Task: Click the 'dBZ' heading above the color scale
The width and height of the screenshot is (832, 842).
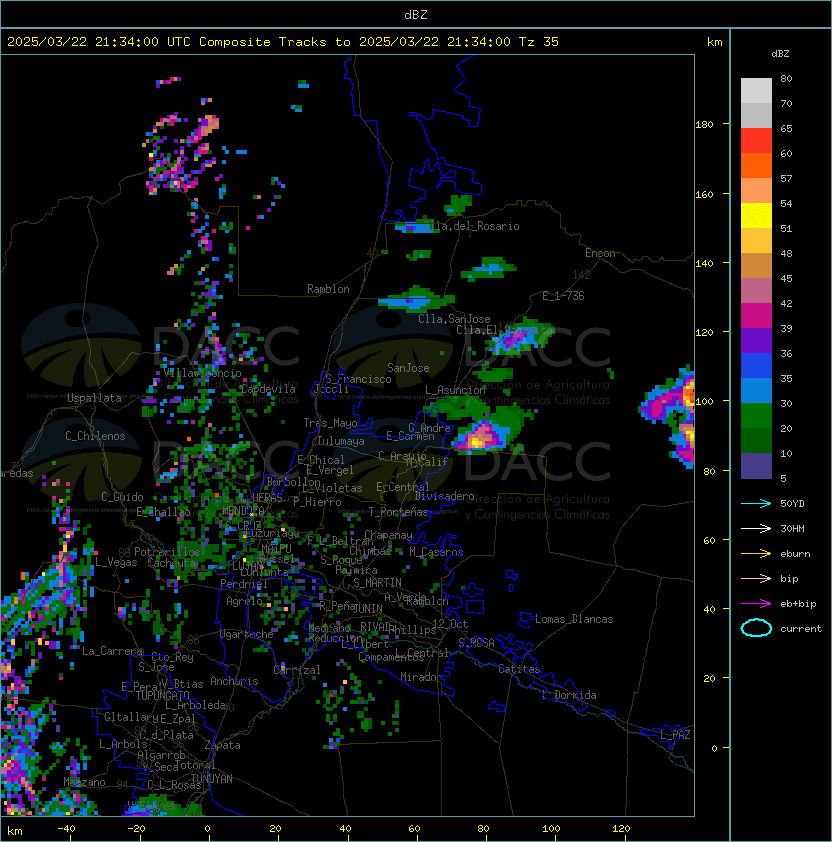Action: click(780, 54)
